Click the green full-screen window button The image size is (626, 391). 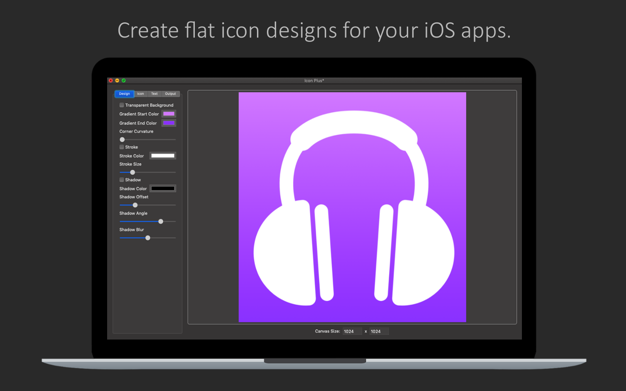pyautogui.click(x=124, y=81)
